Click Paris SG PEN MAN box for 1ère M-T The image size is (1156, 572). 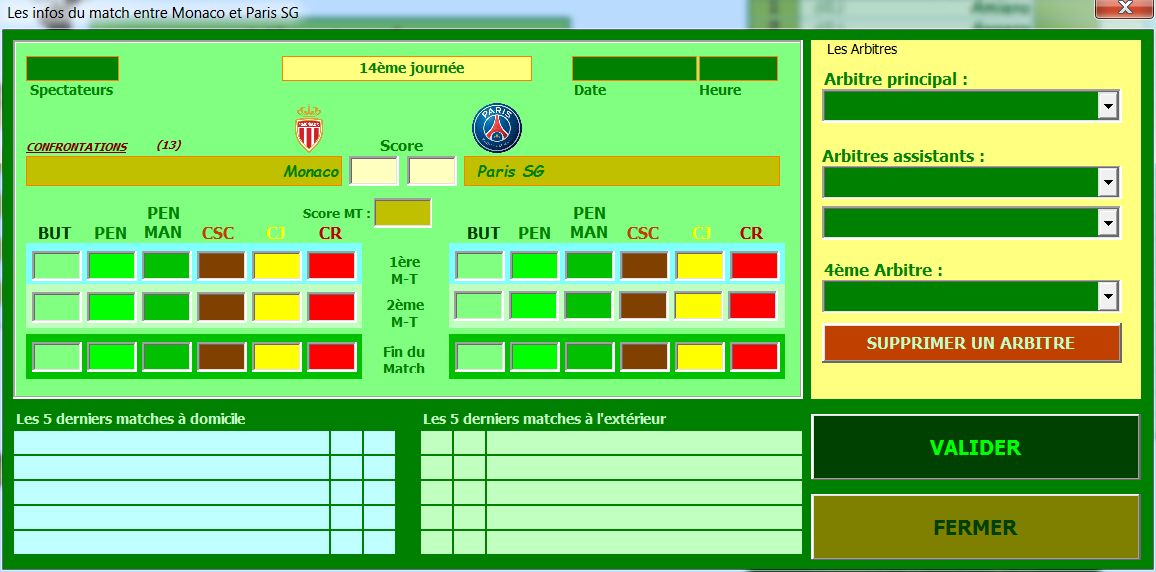click(589, 265)
